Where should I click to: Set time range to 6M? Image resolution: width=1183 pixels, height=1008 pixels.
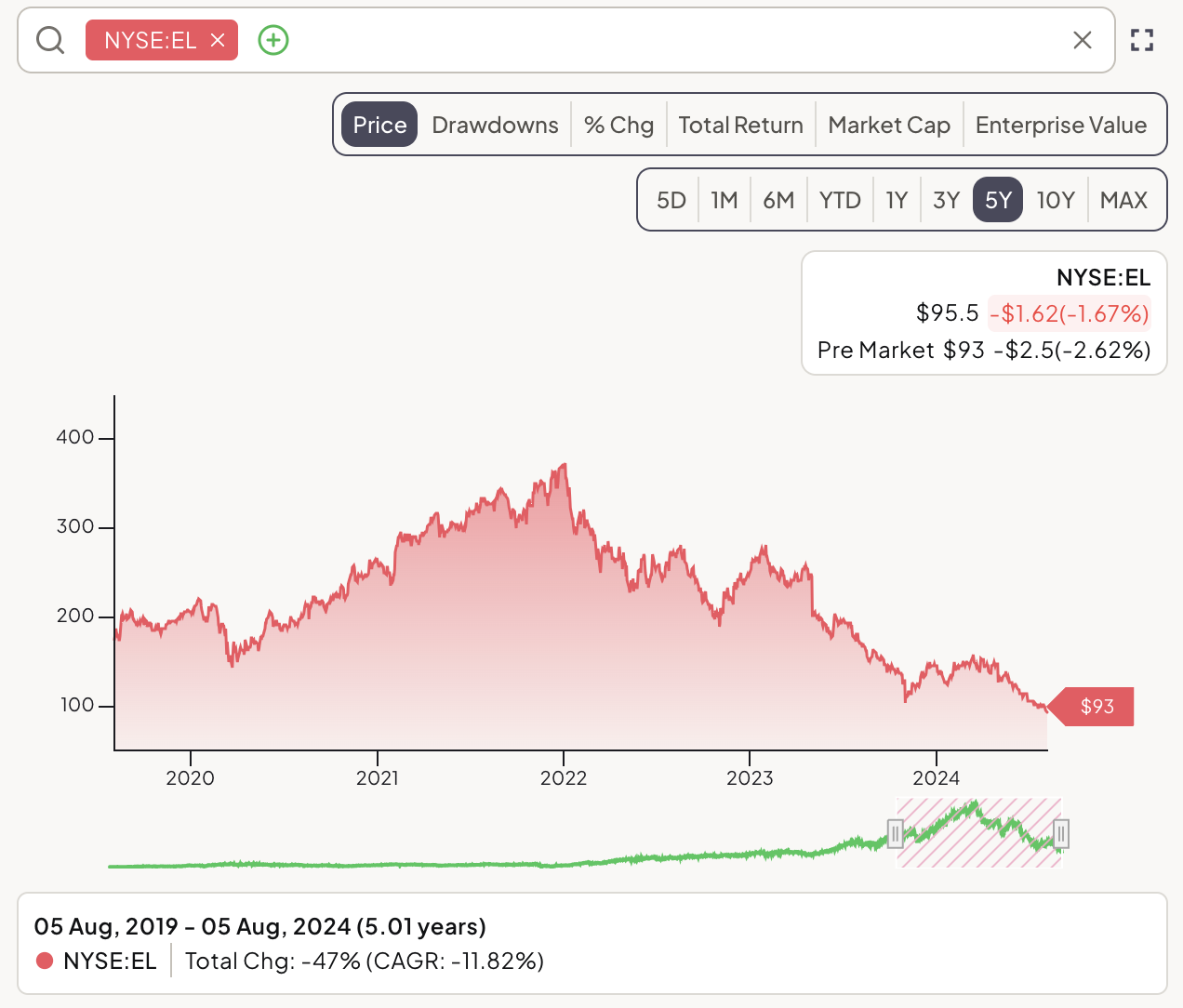pyautogui.click(x=778, y=200)
